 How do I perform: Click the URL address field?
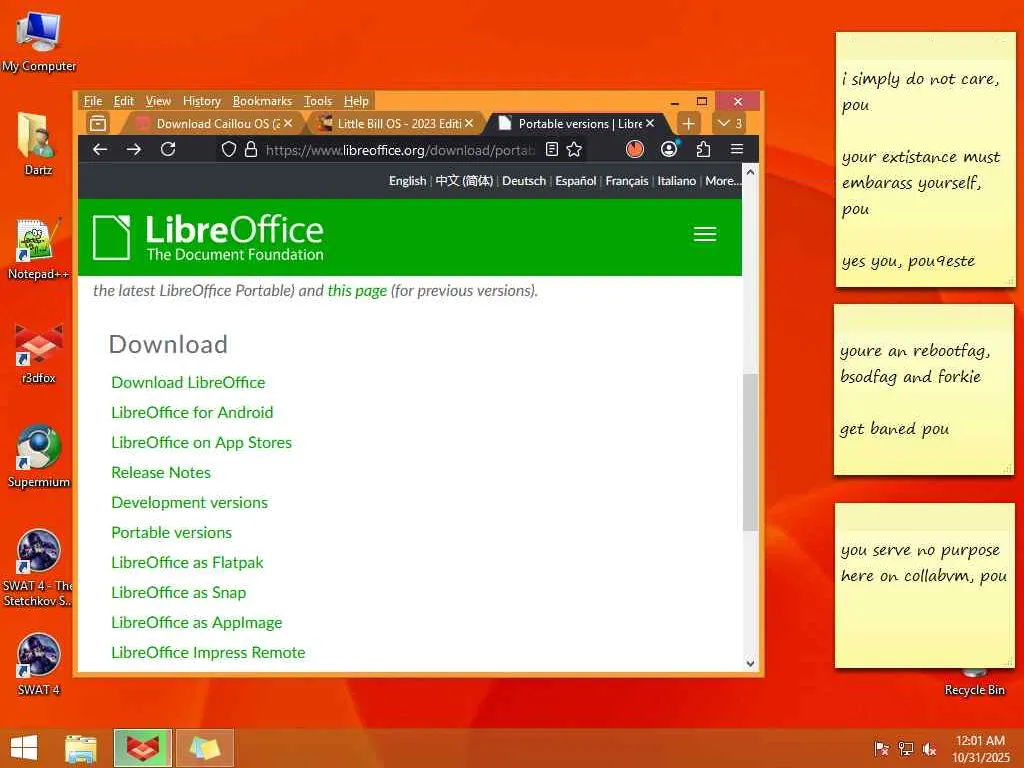pyautogui.click(x=400, y=150)
